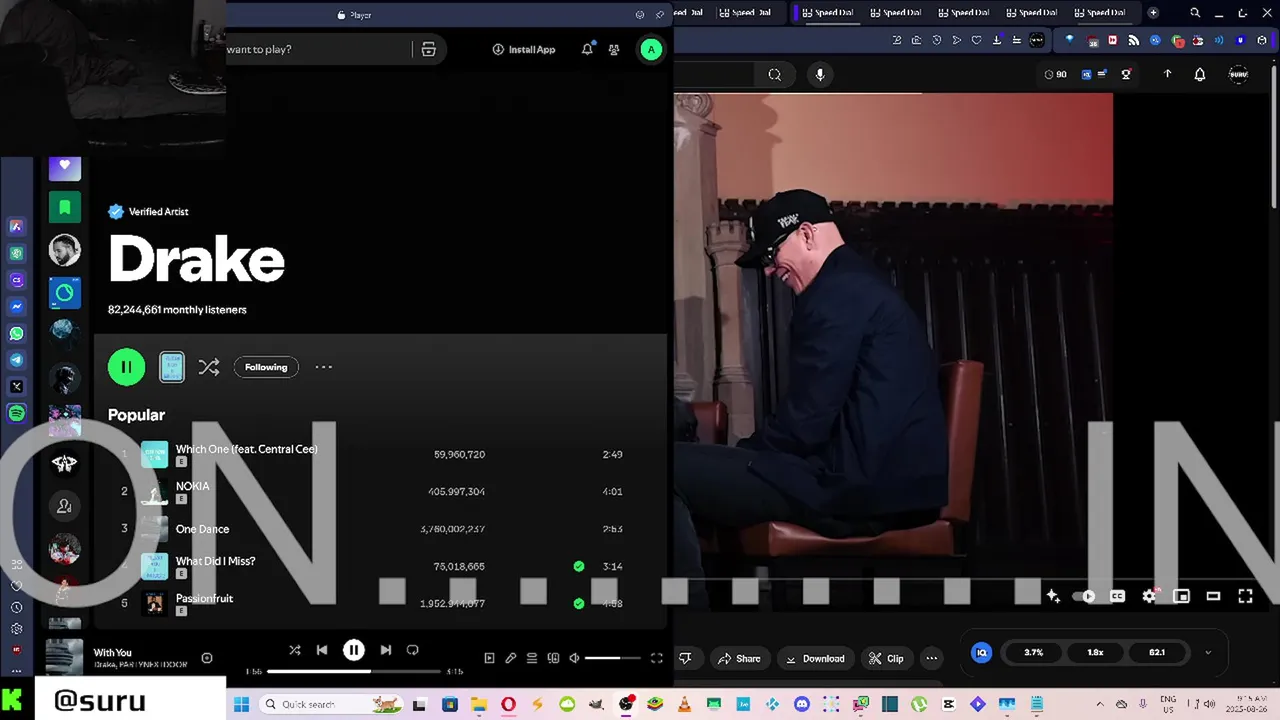Click Install App in Spotify header
The width and height of the screenshot is (1280, 720).
(x=524, y=49)
